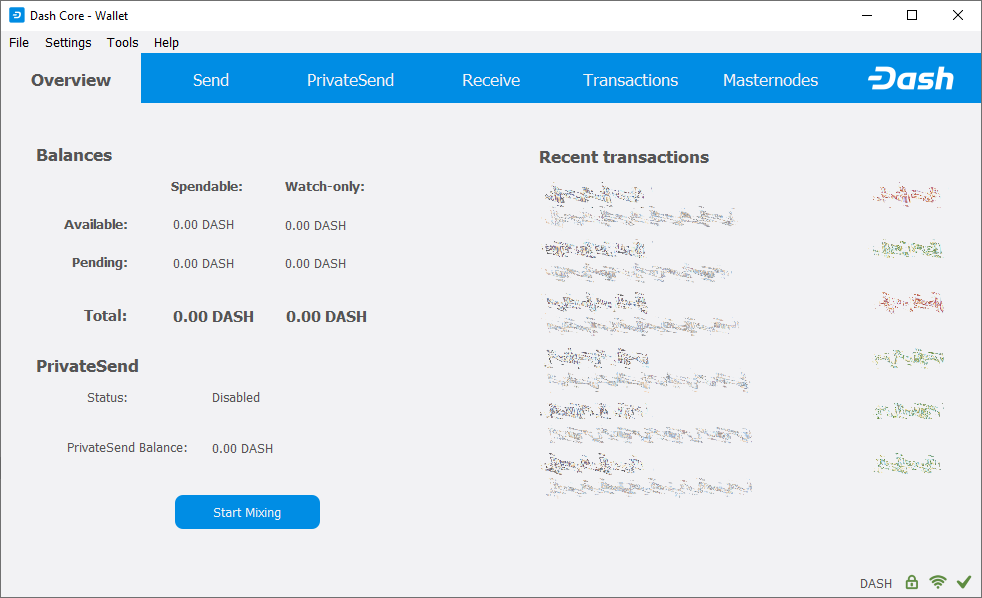The height and width of the screenshot is (598, 982).
Task: Click the Balances heading
Action: 74,155
